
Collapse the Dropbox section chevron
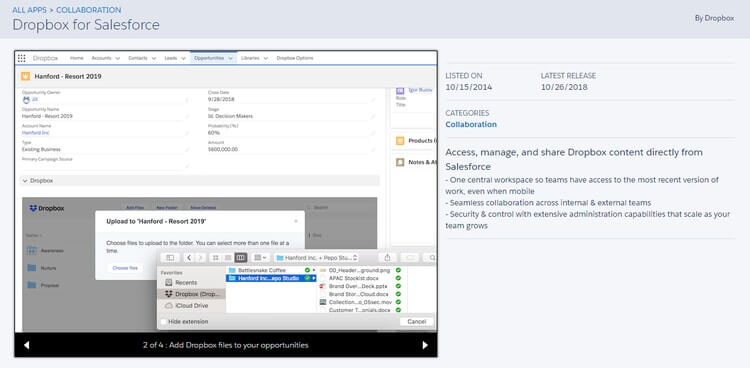(25, 181)
